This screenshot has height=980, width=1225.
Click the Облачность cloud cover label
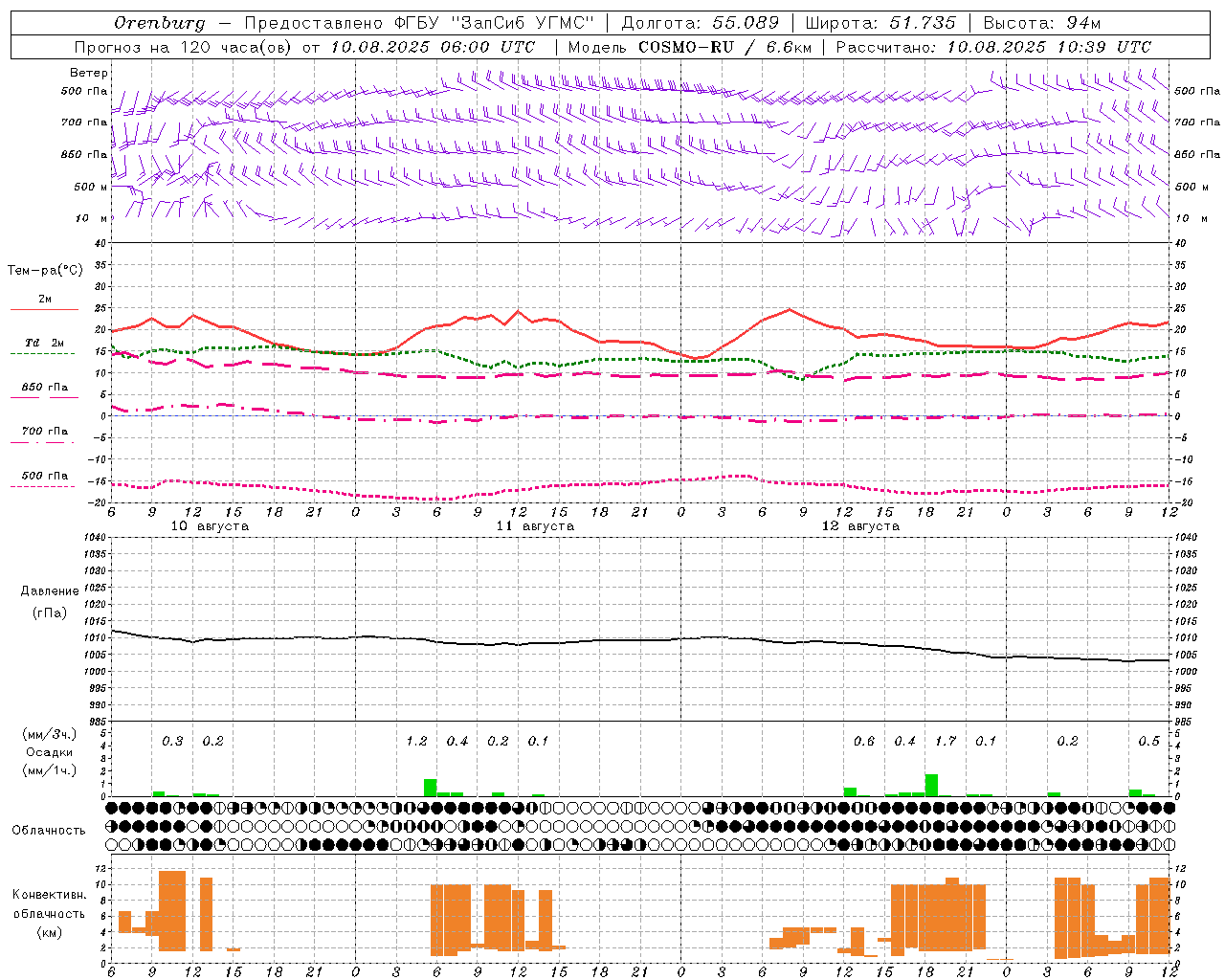click(49, 830)
